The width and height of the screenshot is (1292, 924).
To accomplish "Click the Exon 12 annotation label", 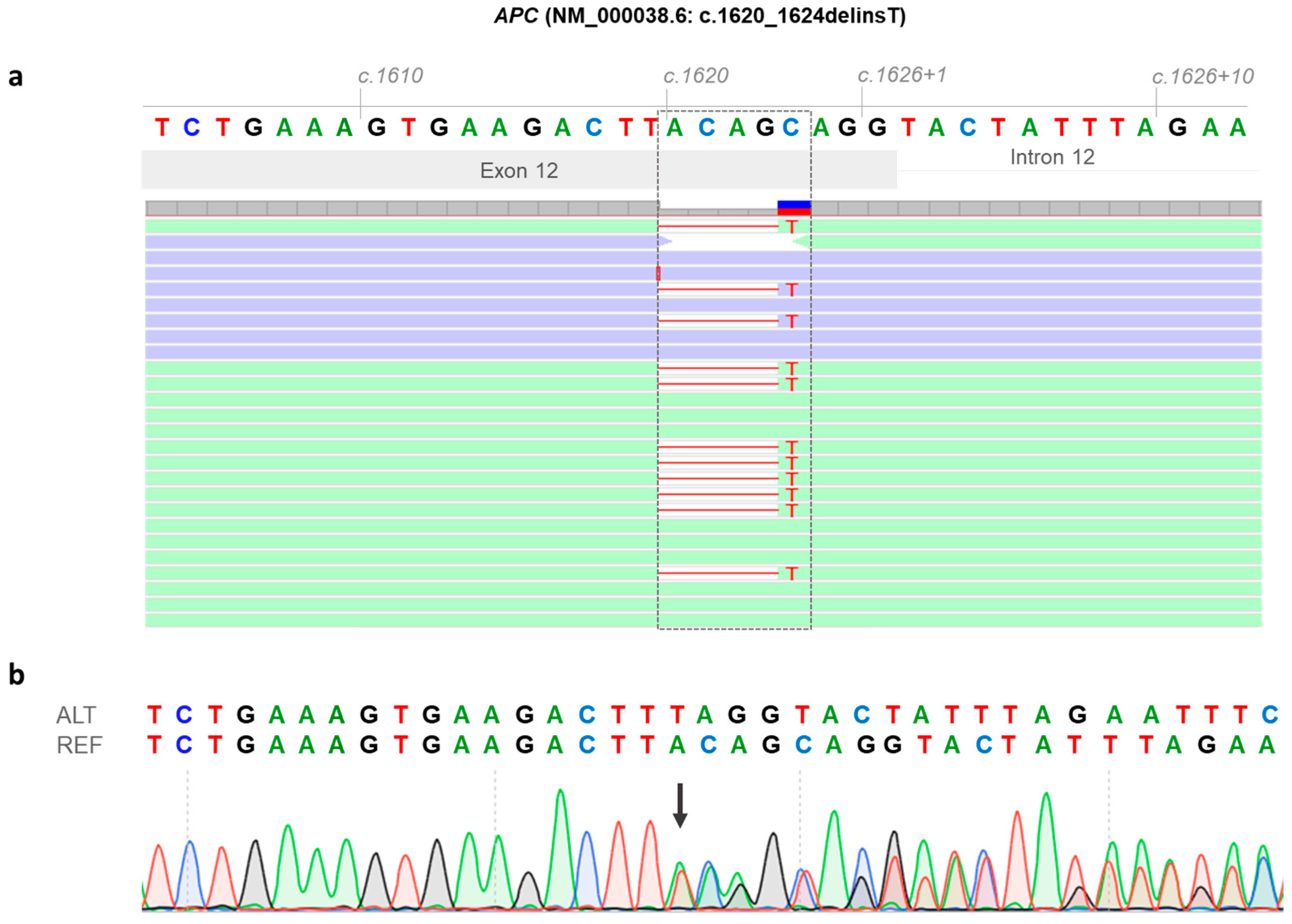I will point(518,171).
